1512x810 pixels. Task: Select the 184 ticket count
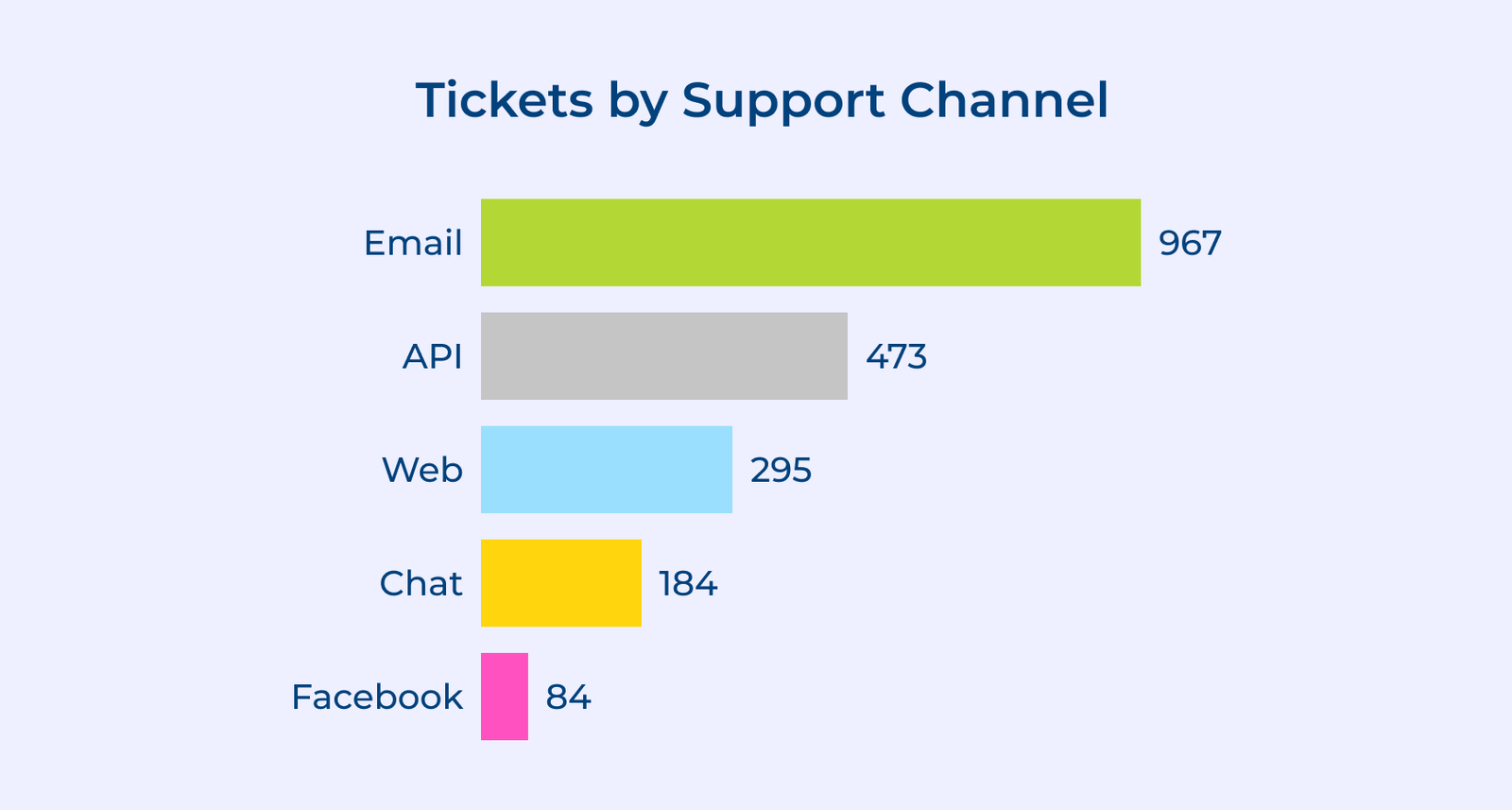[x=688, y=583]
